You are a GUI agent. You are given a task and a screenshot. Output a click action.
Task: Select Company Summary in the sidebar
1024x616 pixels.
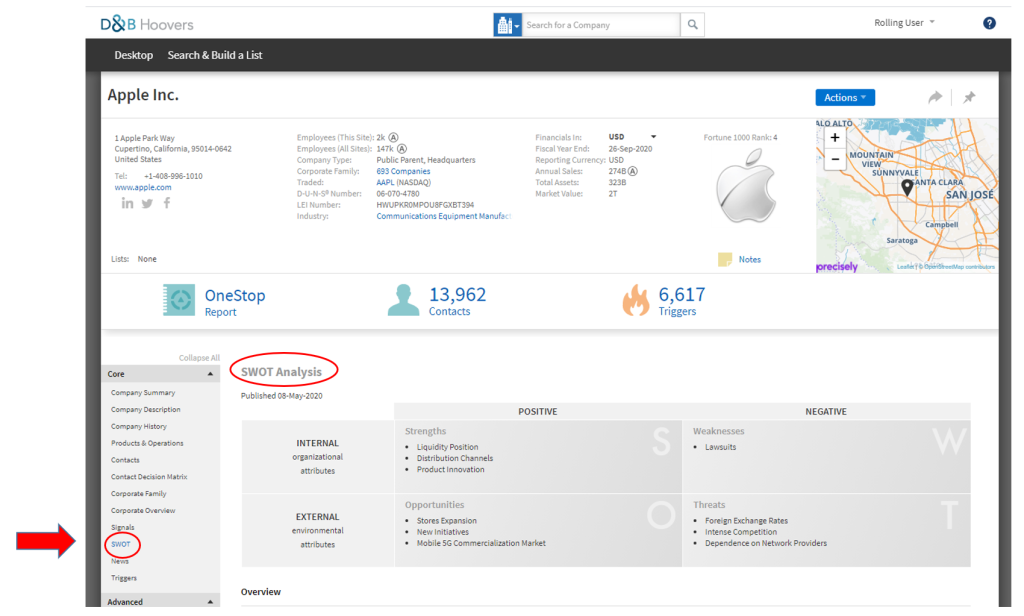143,393
